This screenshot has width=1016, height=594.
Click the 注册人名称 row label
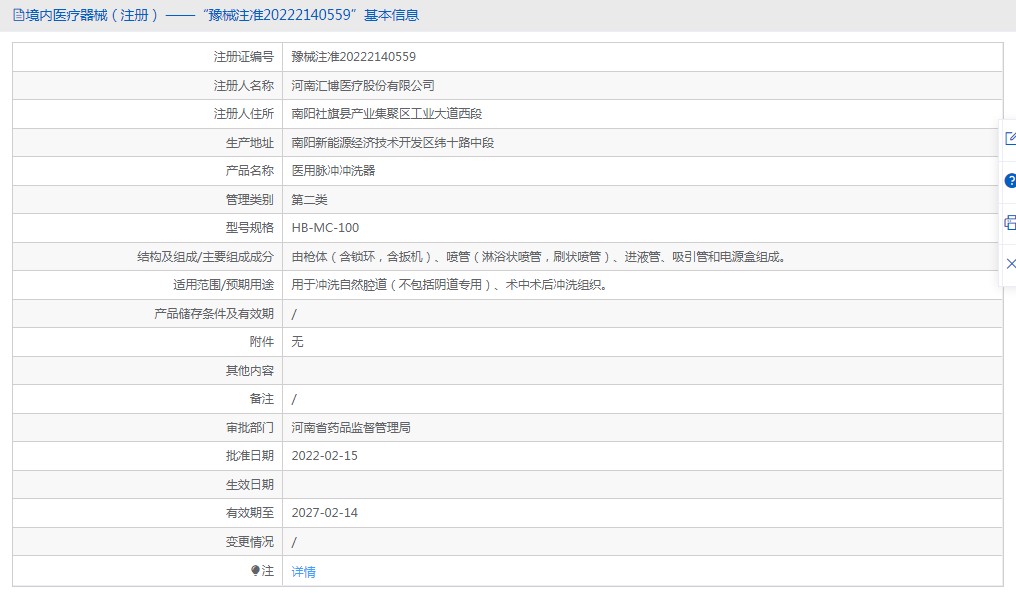point(244,86)
